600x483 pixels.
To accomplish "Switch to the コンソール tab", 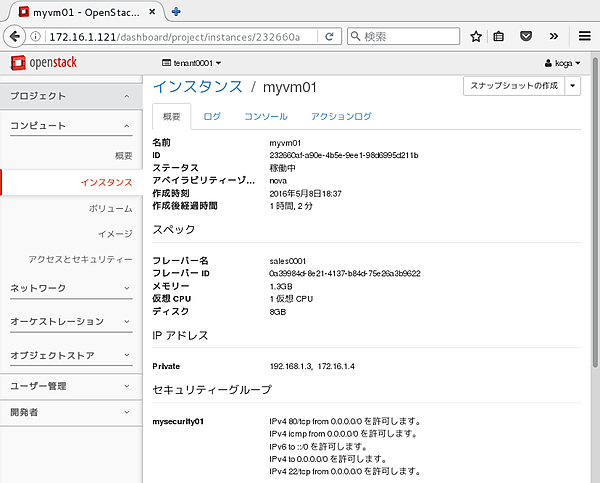I will pyautogui.click(x=266, y=117).
